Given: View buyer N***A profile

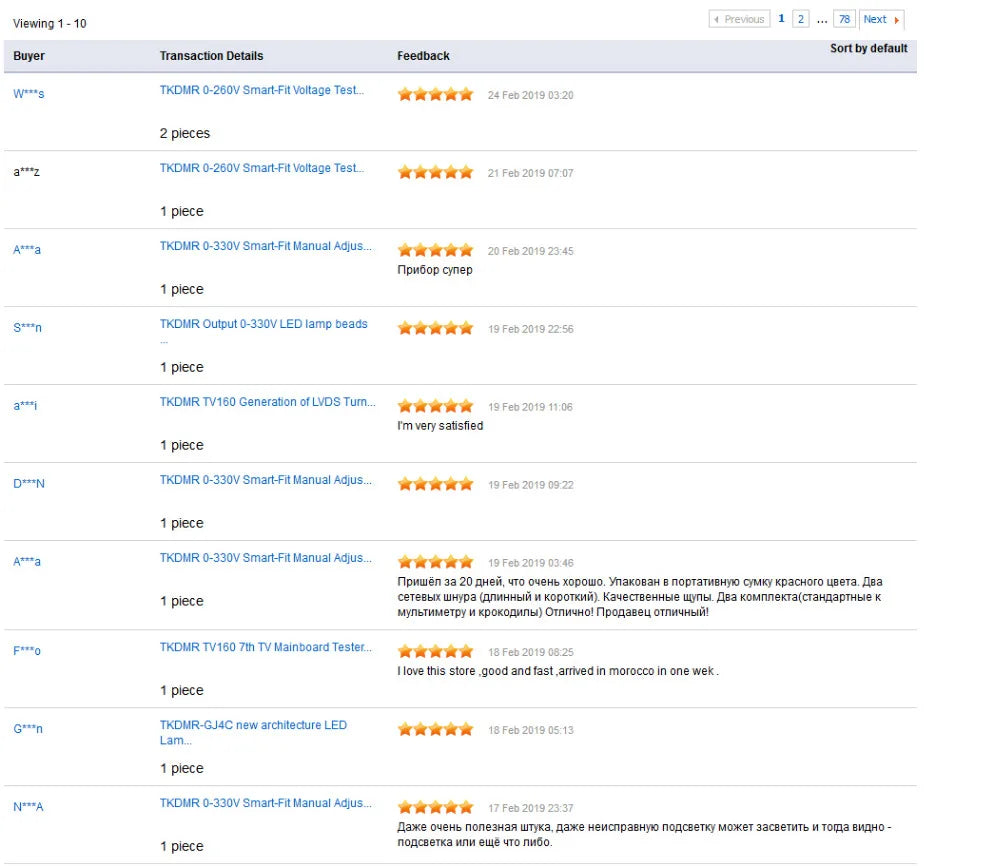Looking at the screenshot, I should (28, 807).
